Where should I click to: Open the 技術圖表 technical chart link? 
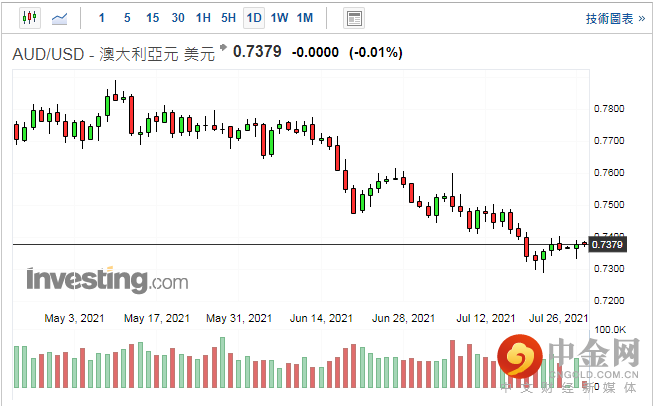coord(608,18)
